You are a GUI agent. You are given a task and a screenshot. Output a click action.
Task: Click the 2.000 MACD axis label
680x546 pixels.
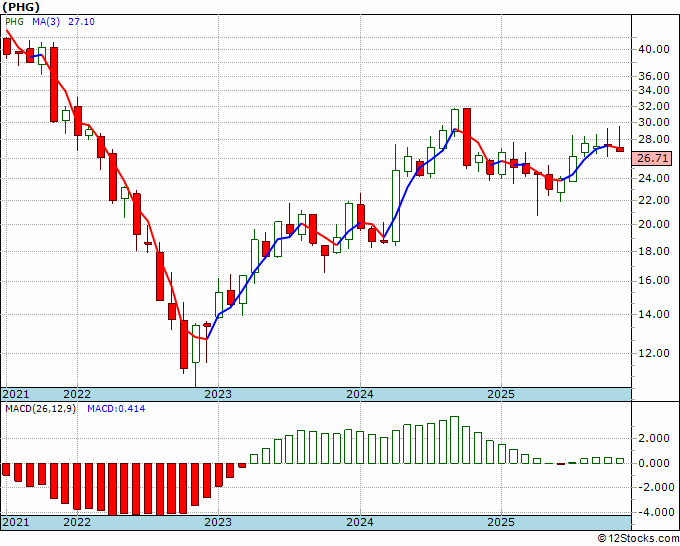click(656, 438)
